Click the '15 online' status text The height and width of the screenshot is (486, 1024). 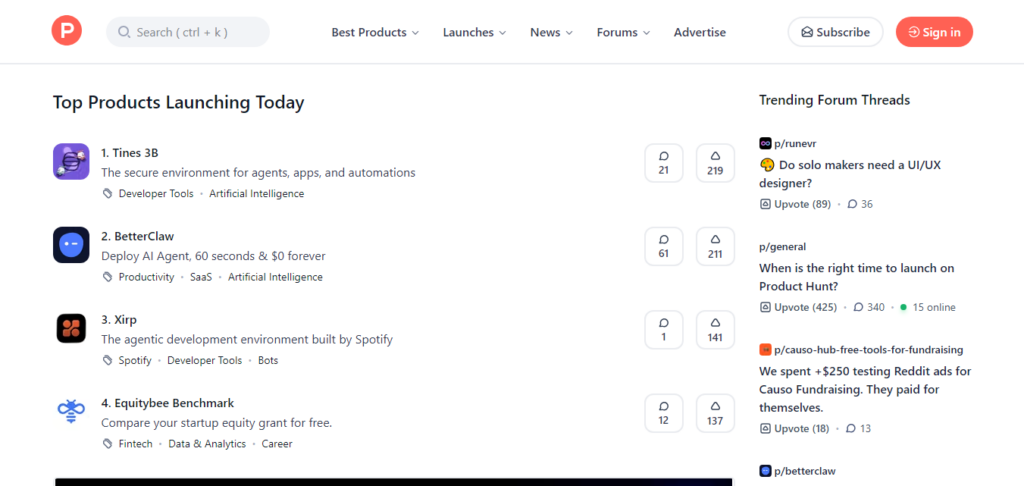tap(934, 308)
